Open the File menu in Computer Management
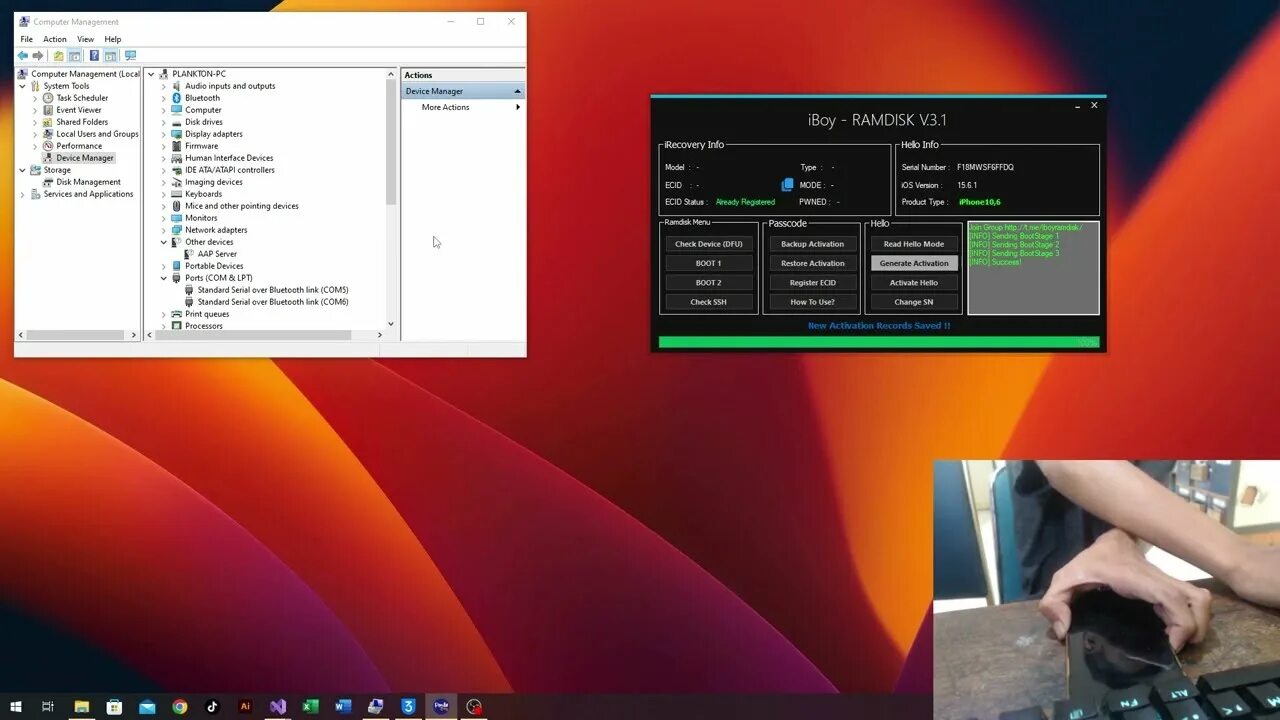 pos(27,39)
